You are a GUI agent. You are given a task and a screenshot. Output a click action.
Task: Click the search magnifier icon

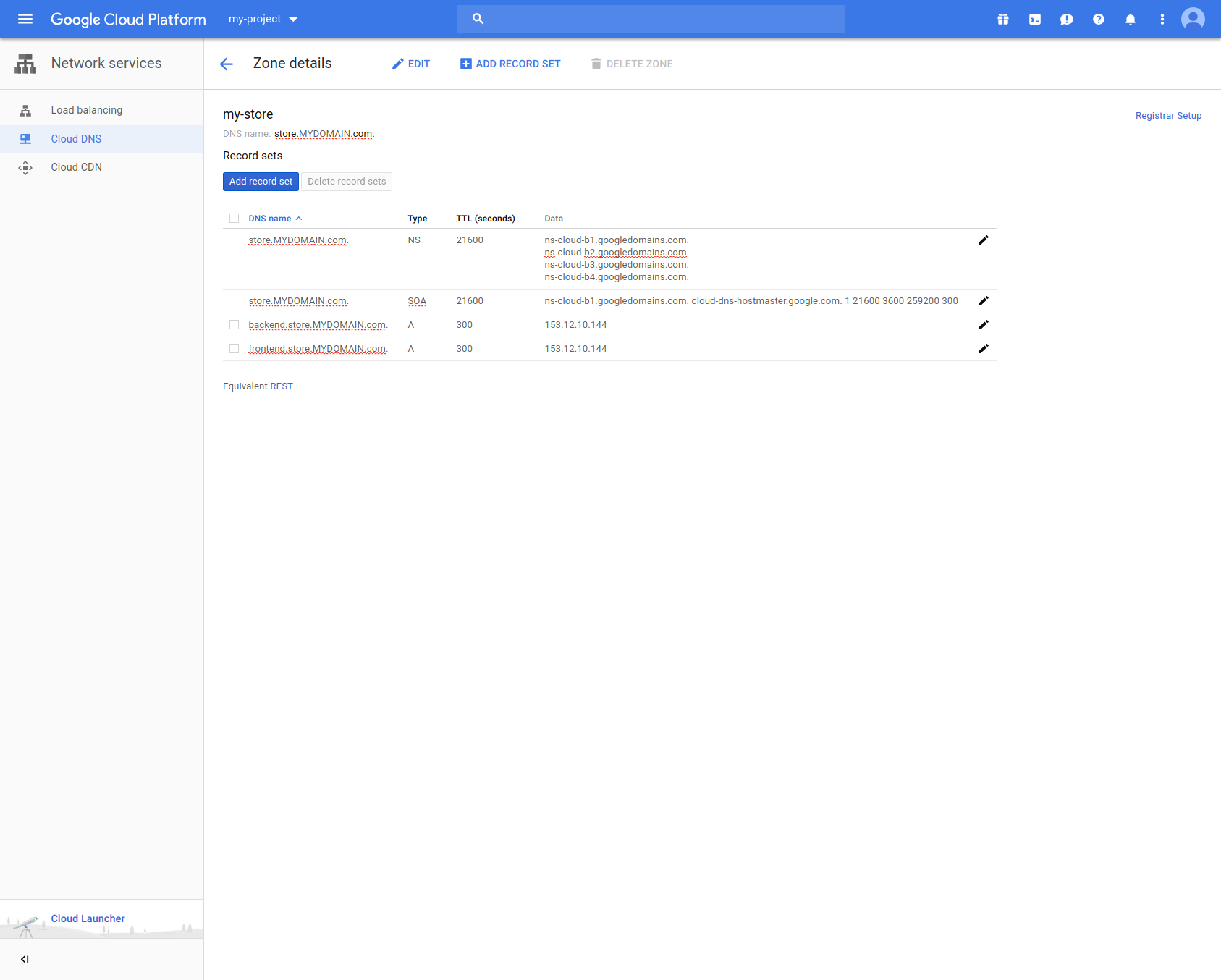coord(478,19)
